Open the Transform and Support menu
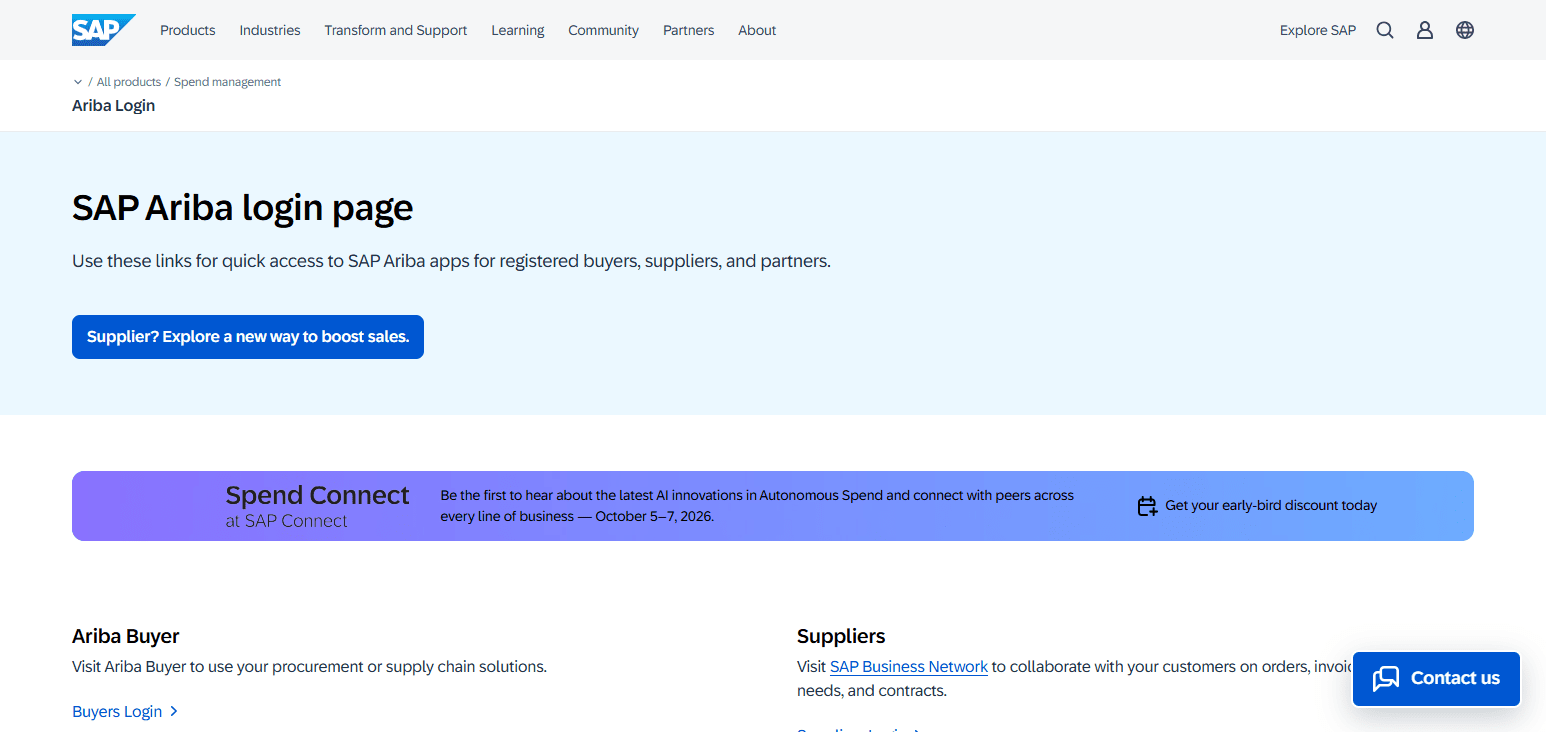The height and width of the screenshot is (732, 1546). pos(396,30)
